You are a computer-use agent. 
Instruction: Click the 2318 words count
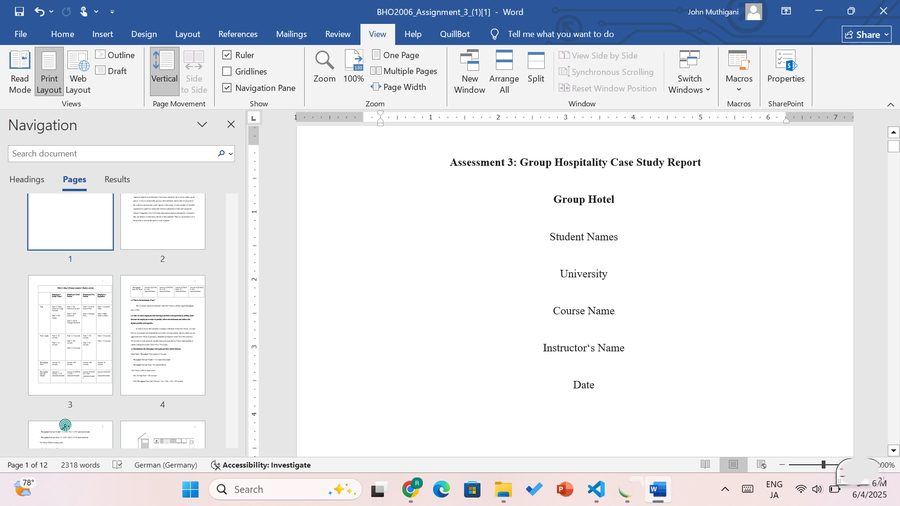80,465
